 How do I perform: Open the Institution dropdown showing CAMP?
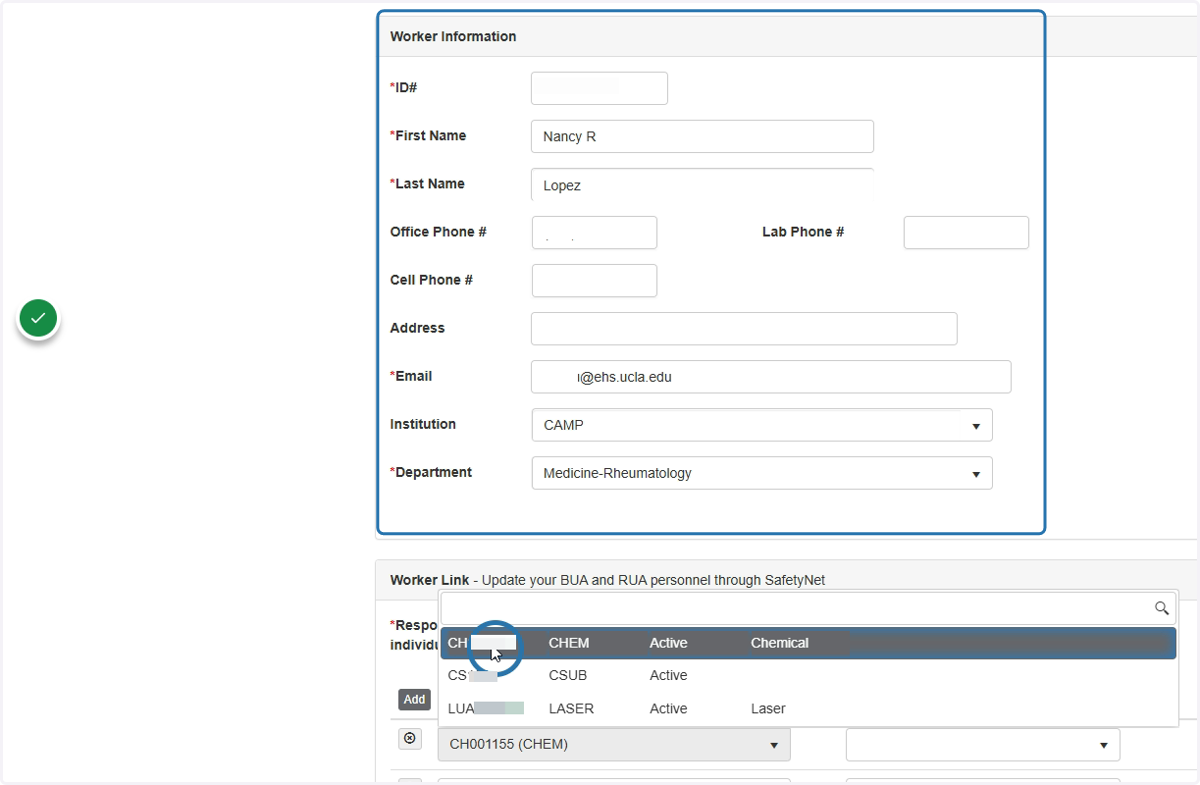click(762, 425)
